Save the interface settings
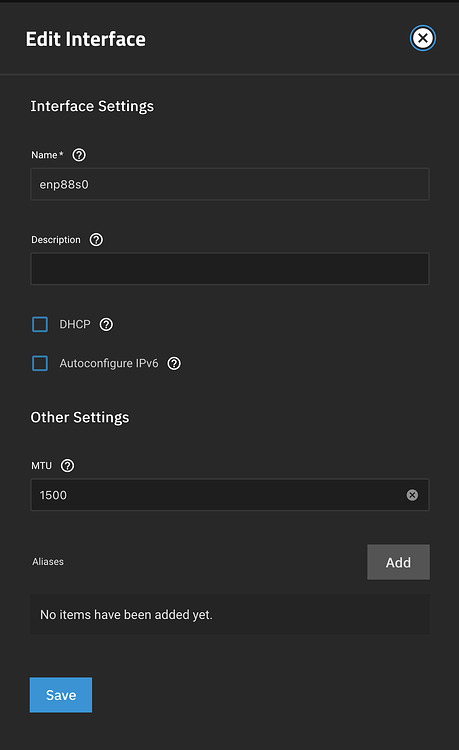Image resolution: width=459 pixels, height=750 pixels. pos(61,695)
